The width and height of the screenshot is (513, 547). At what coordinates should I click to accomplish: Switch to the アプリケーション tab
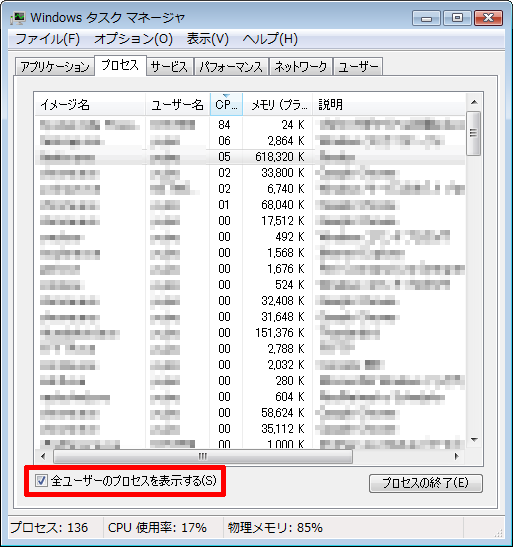(55, 67)
